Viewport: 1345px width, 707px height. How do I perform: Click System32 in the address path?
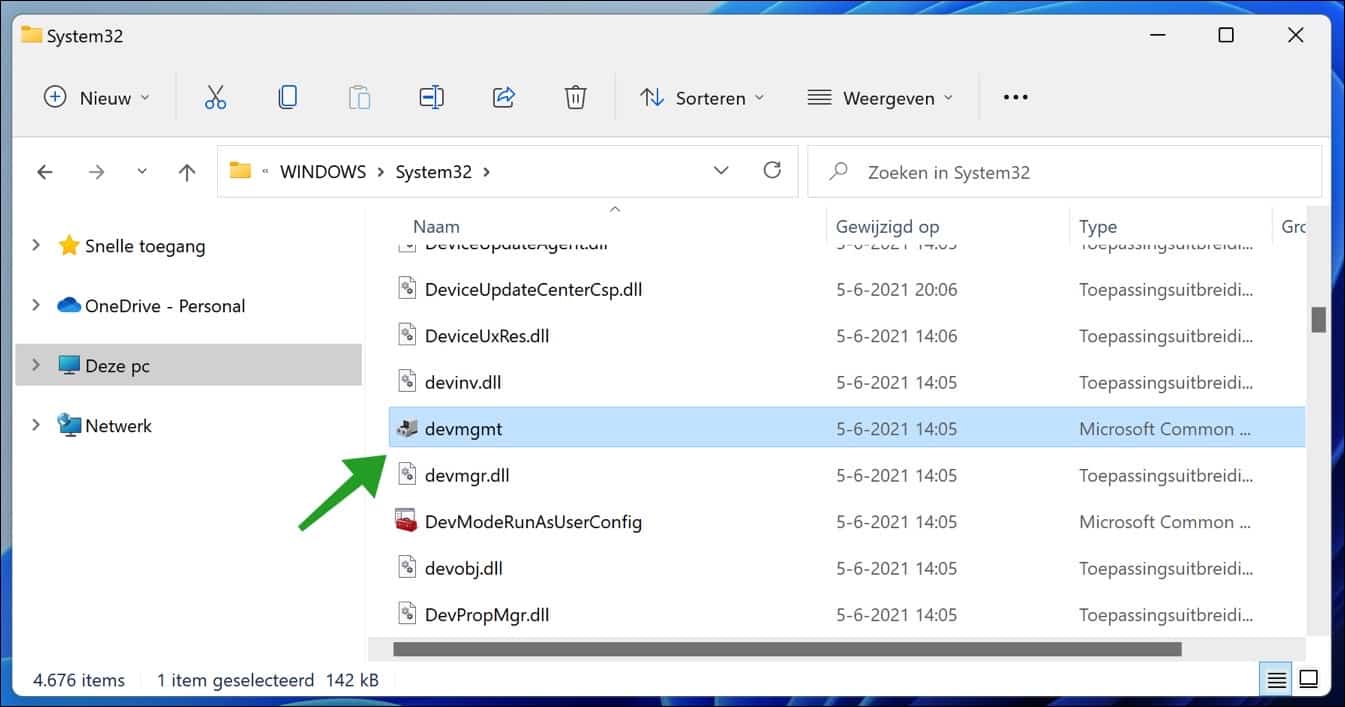[x=434, y=172]
